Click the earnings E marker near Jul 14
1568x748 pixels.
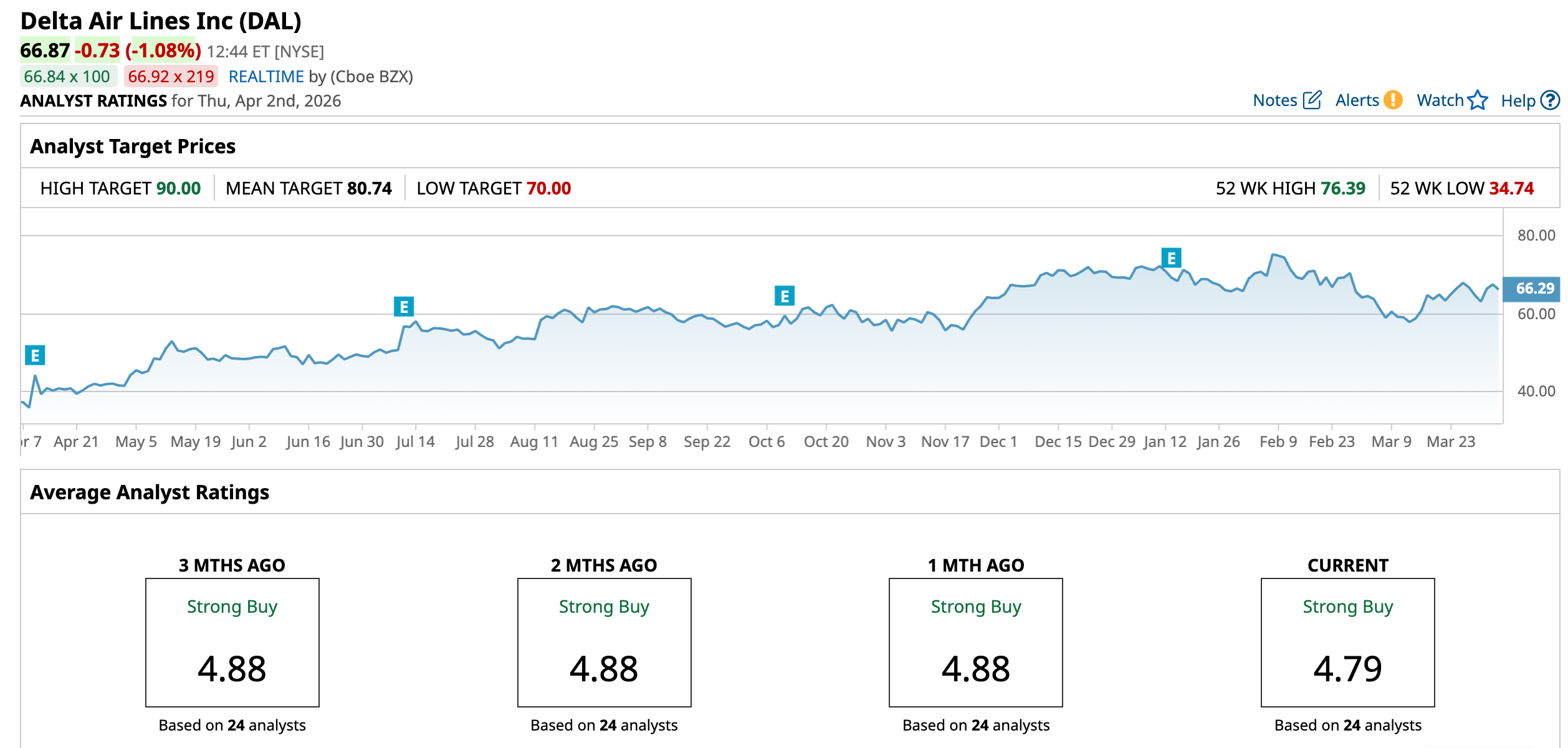(x=404, y=307)
